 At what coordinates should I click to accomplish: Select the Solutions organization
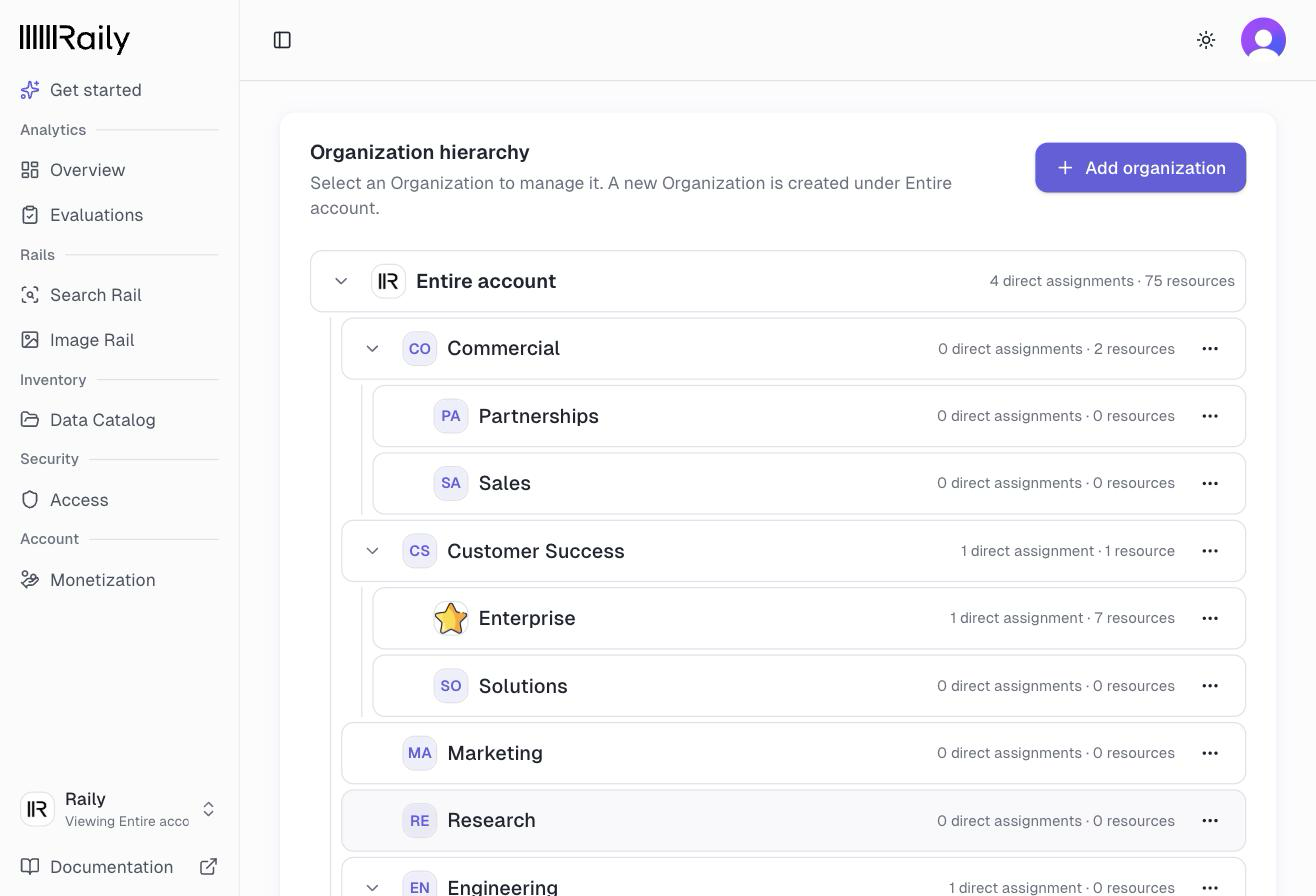[x=809, y=686]
